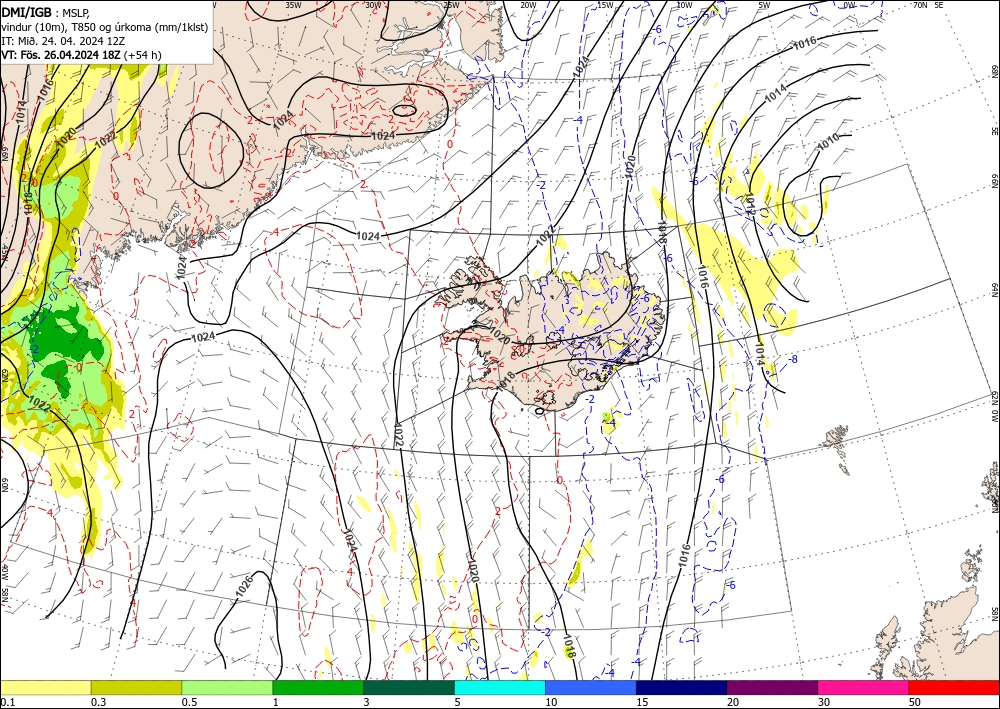Pick the cyan 5–10 legend swatch
The image size is (1000, 709).
tap(500, 687)
